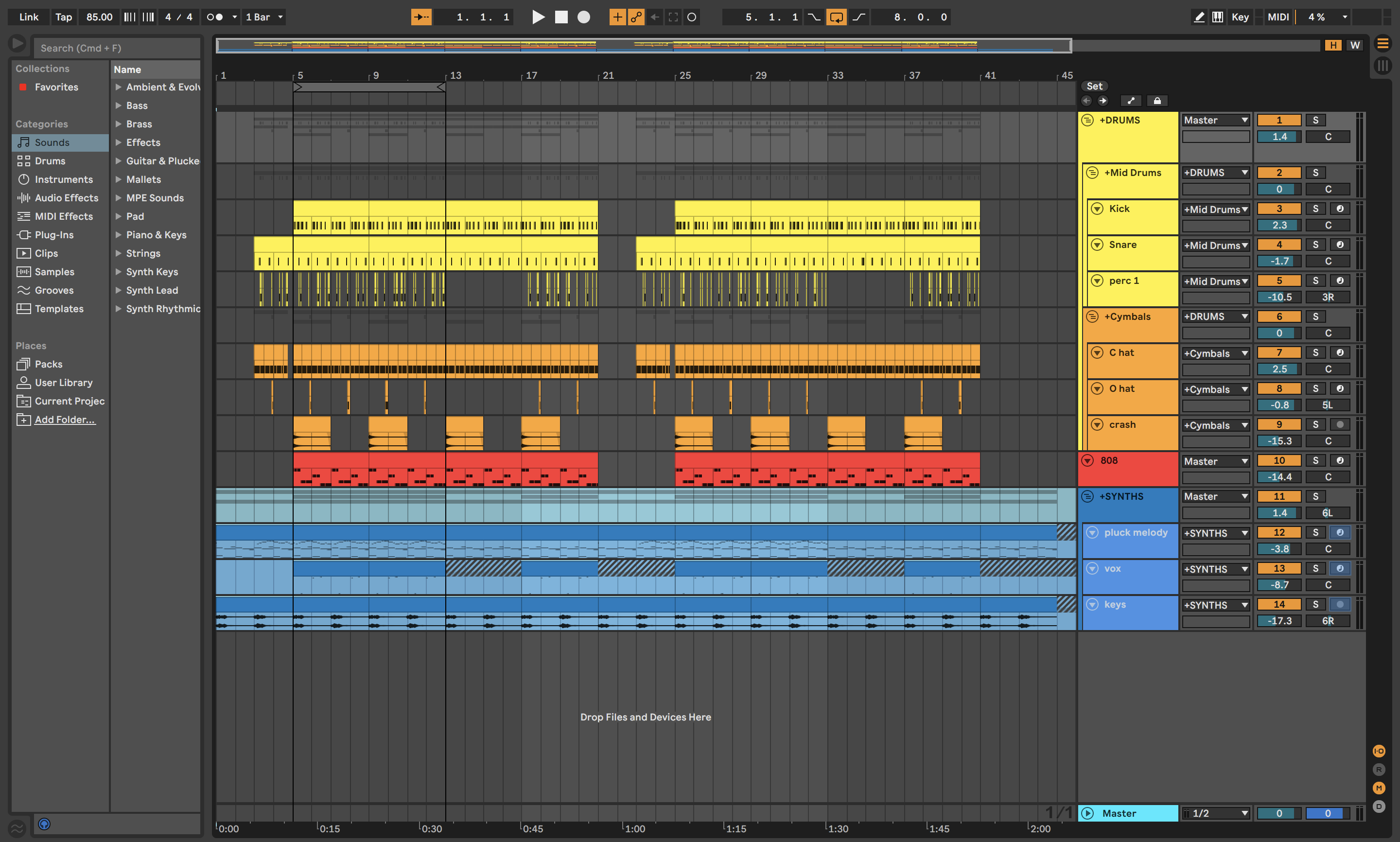Collapse the +Cymbals group track

1092,316
